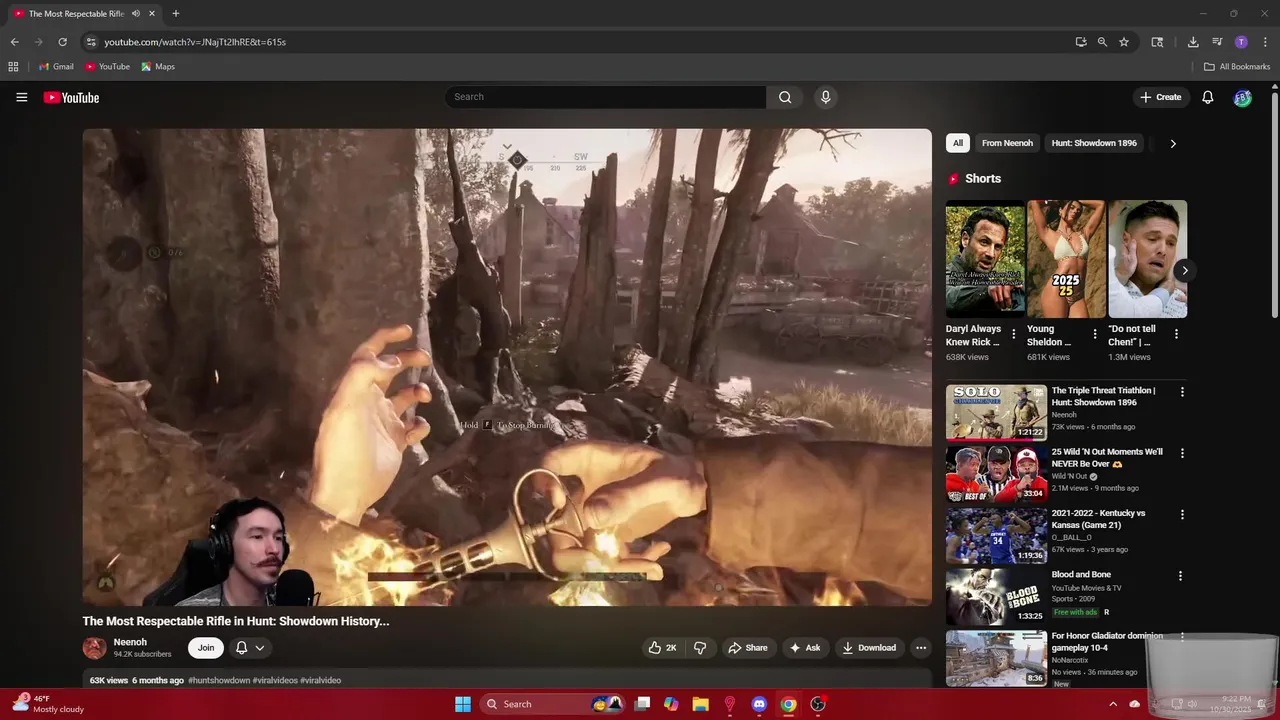Open the All Bookmarks folder

coord(1237,67)
